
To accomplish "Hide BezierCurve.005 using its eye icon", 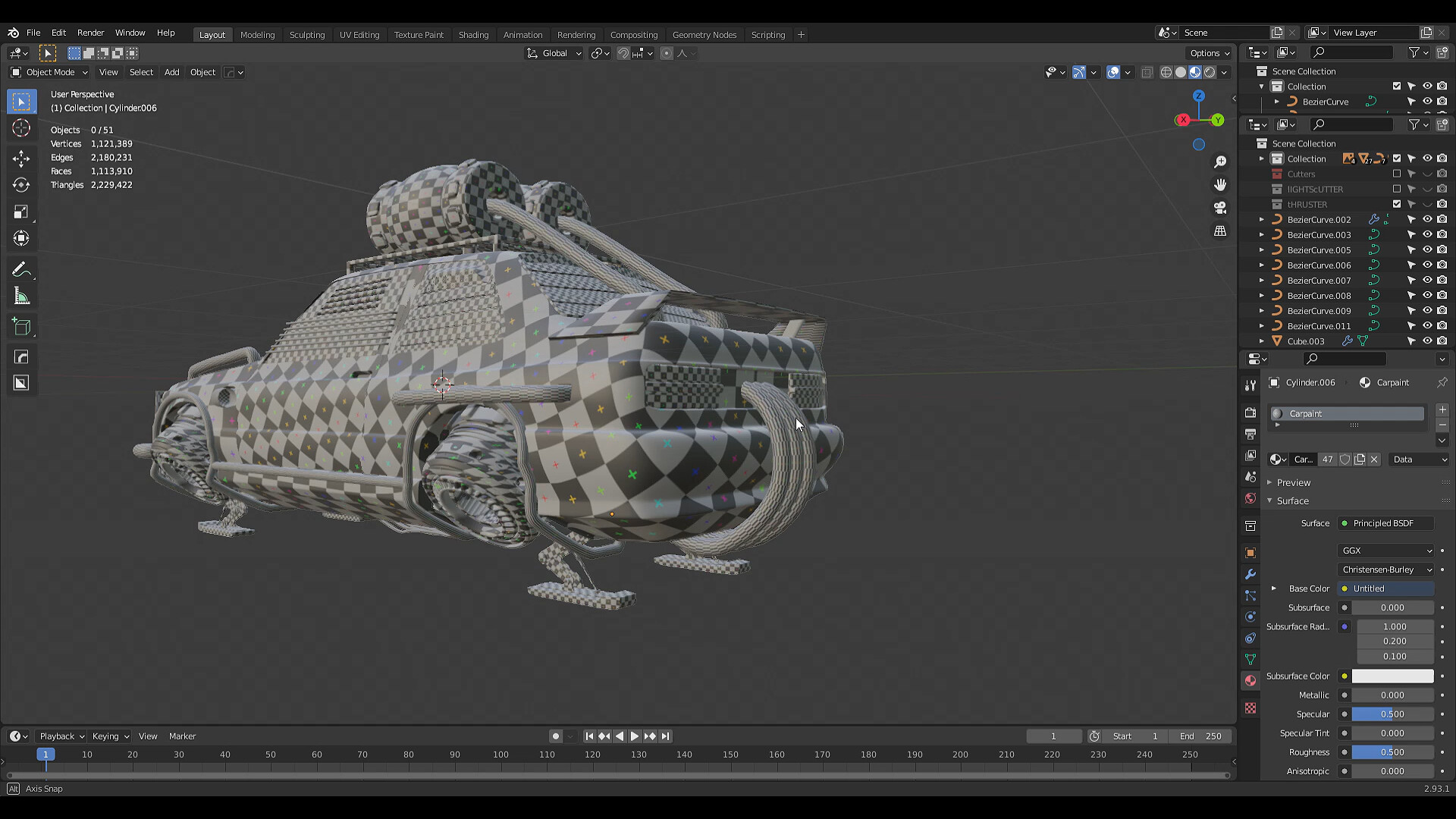I will (1426, 249).
